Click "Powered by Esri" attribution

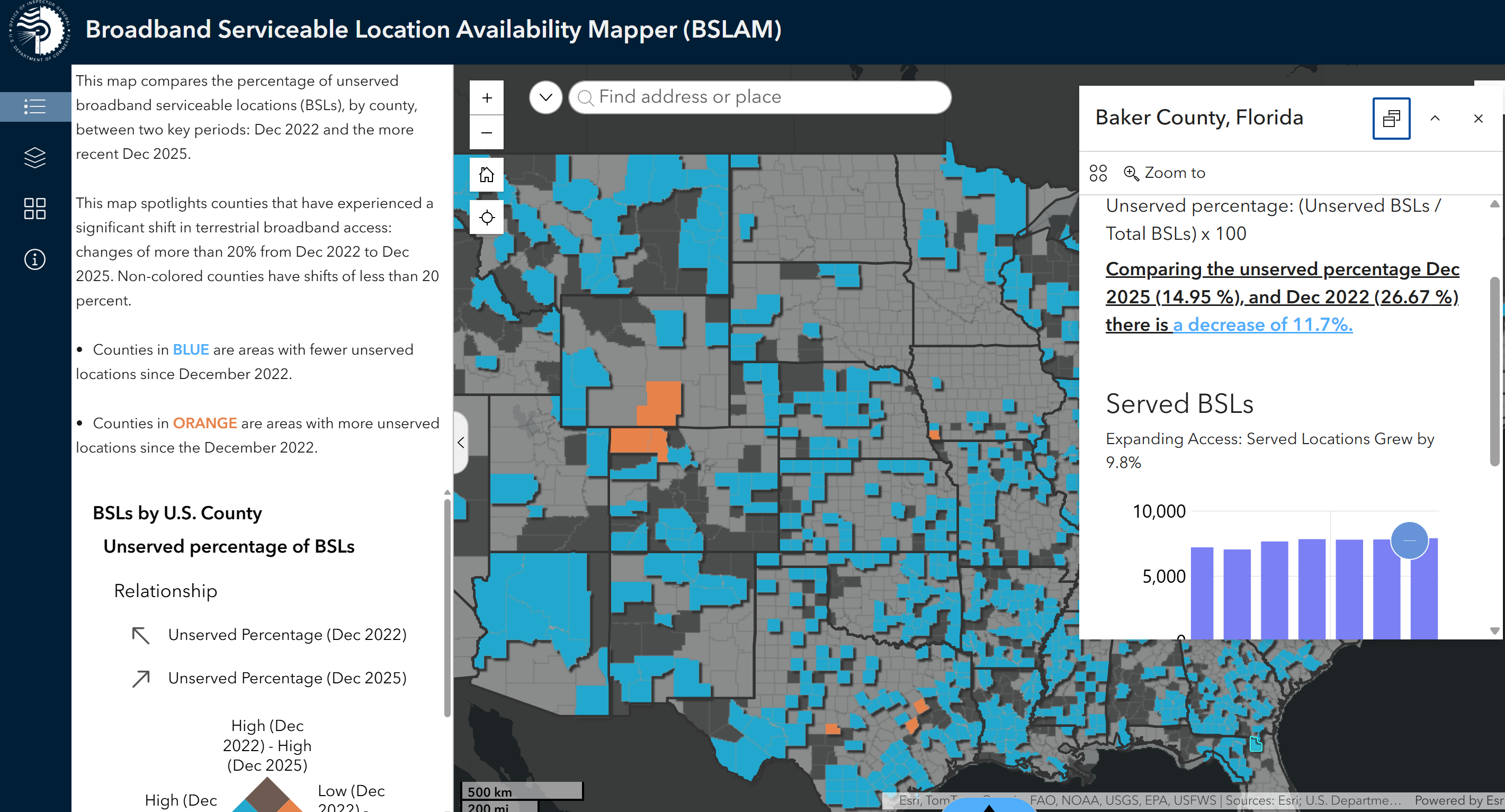[x=1459, y=800]
